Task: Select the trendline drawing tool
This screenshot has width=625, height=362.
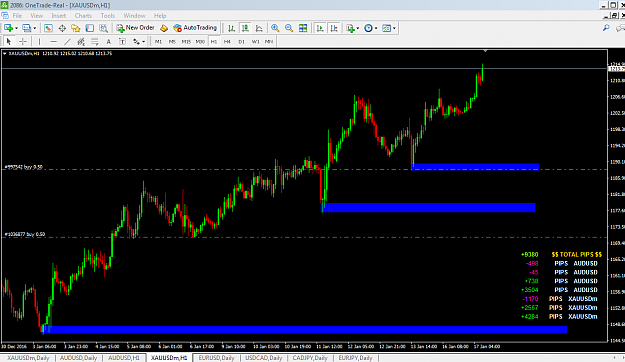Action: tap(67, 41)
